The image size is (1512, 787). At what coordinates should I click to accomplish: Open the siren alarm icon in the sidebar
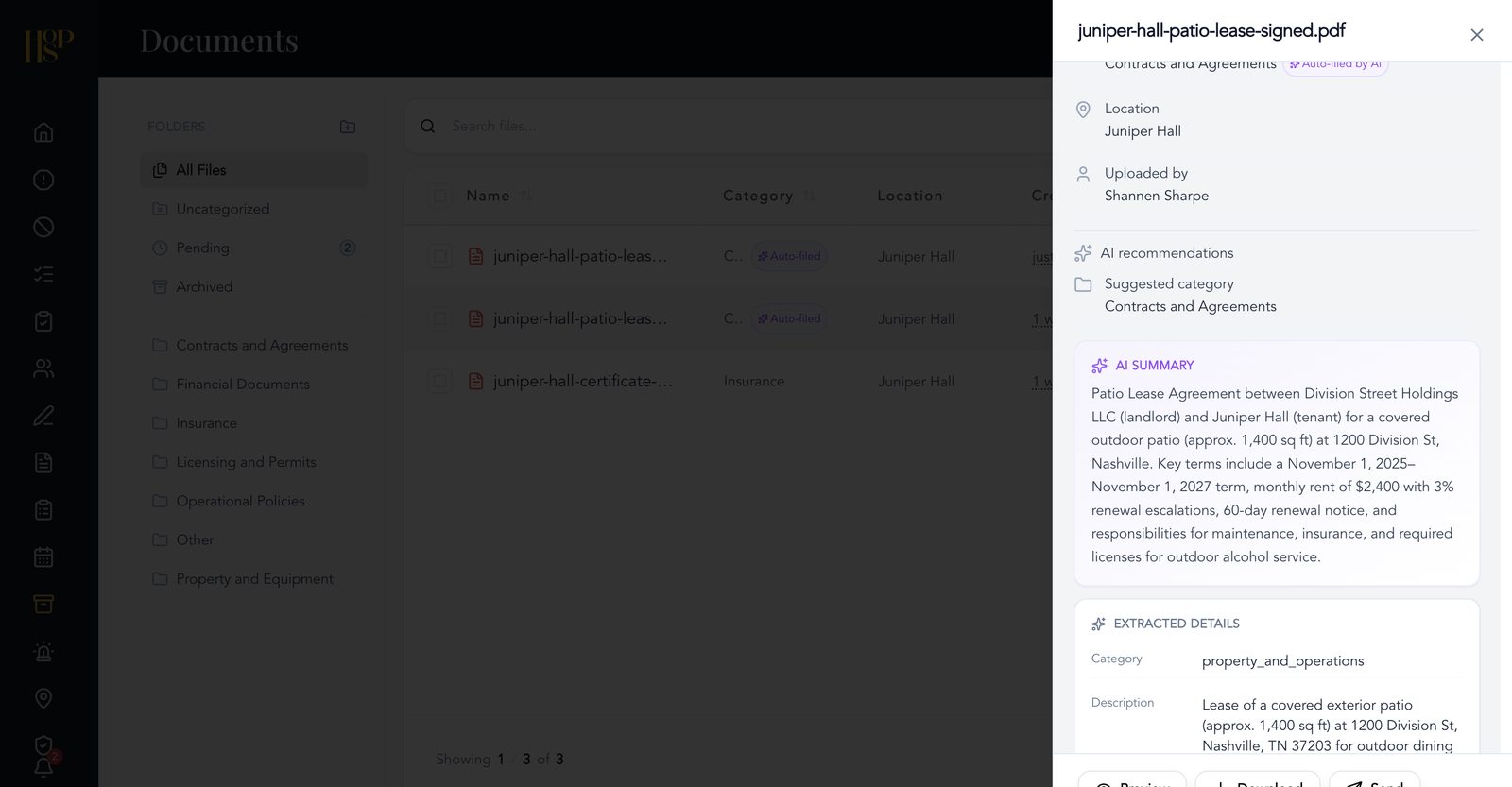click(43, 651)
